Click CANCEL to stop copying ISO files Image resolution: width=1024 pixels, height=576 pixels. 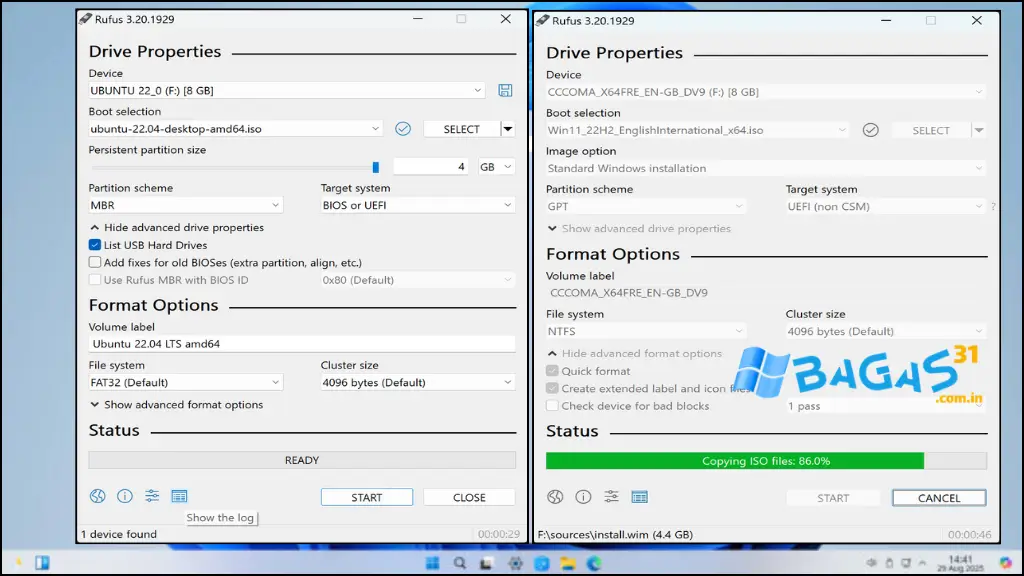(x=938, y=498)
